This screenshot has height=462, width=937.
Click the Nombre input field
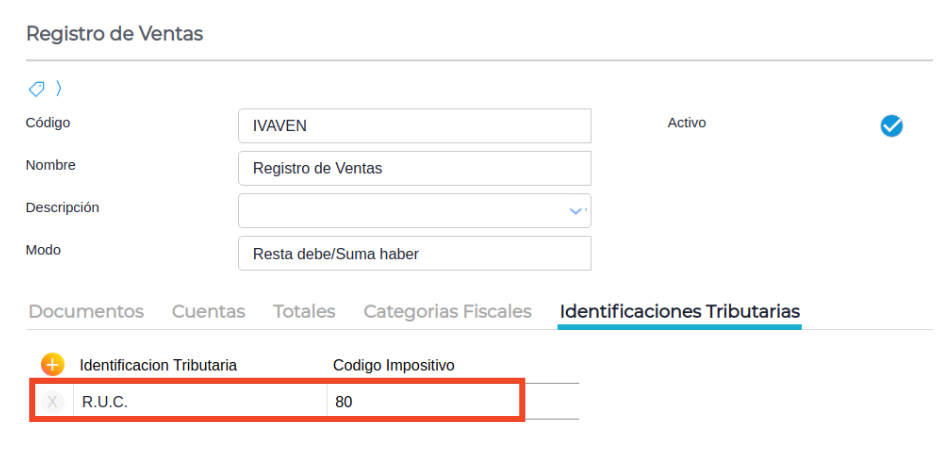pos(414,169)
